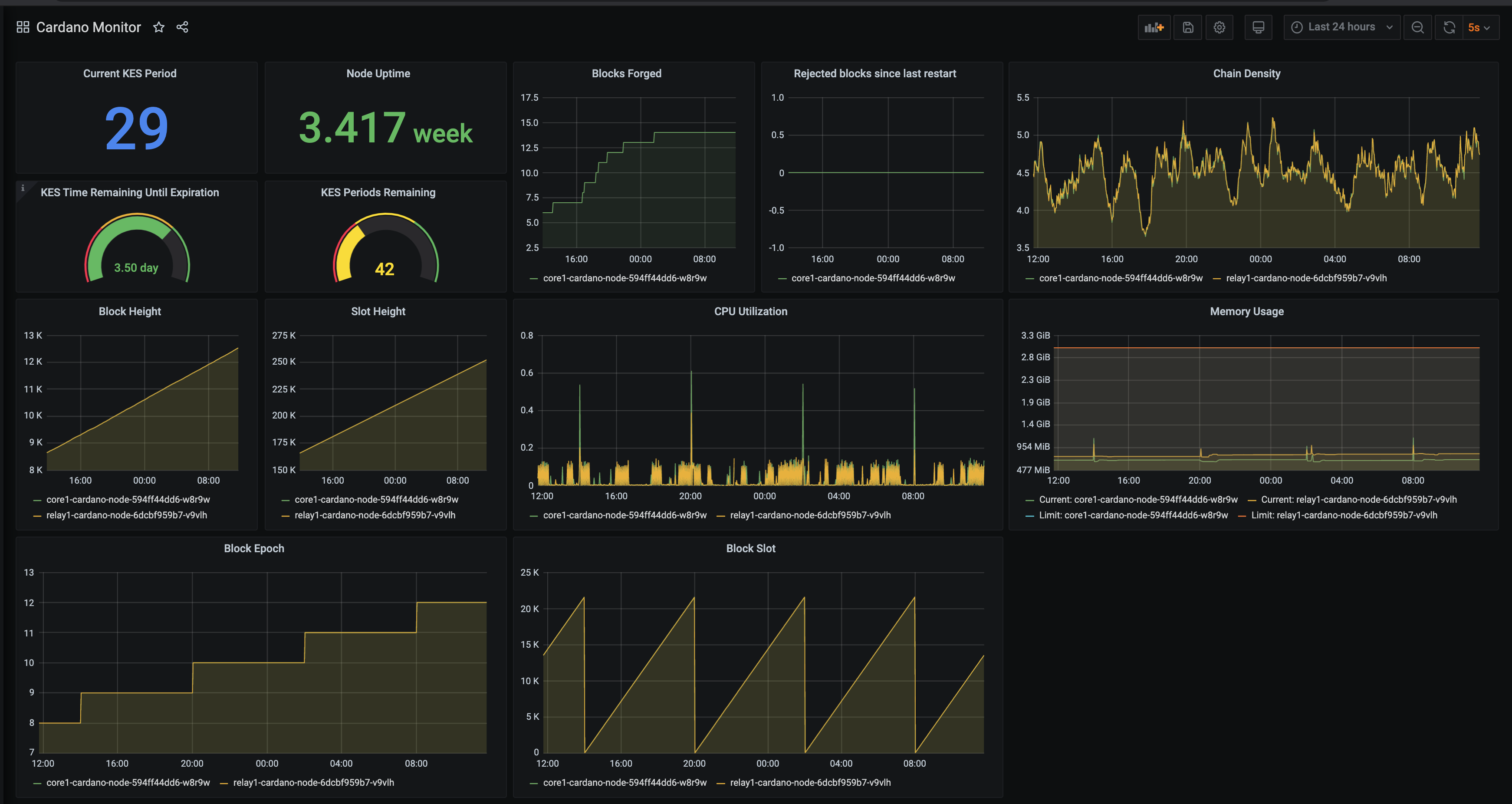The image size is (1512, 804).
Task: Refresh the dashboard now
Action: [1449, 28]
